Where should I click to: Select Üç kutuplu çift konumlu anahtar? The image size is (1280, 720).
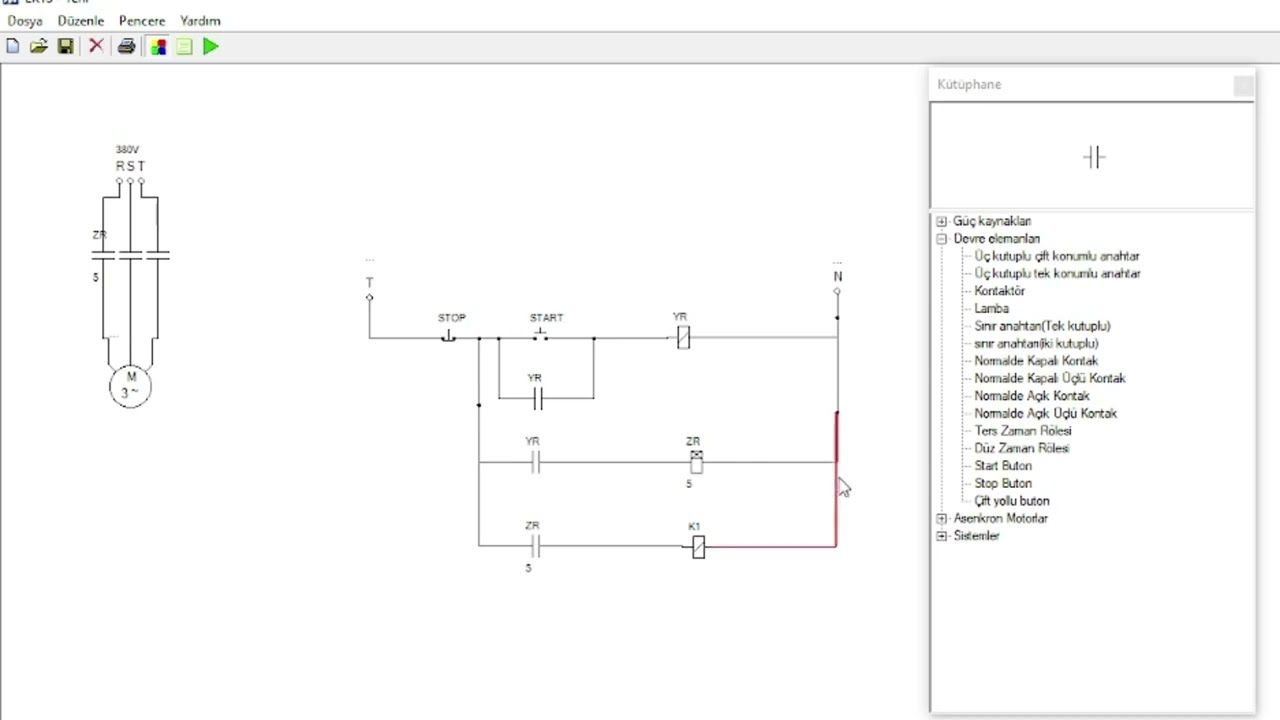pos(1057,256)
